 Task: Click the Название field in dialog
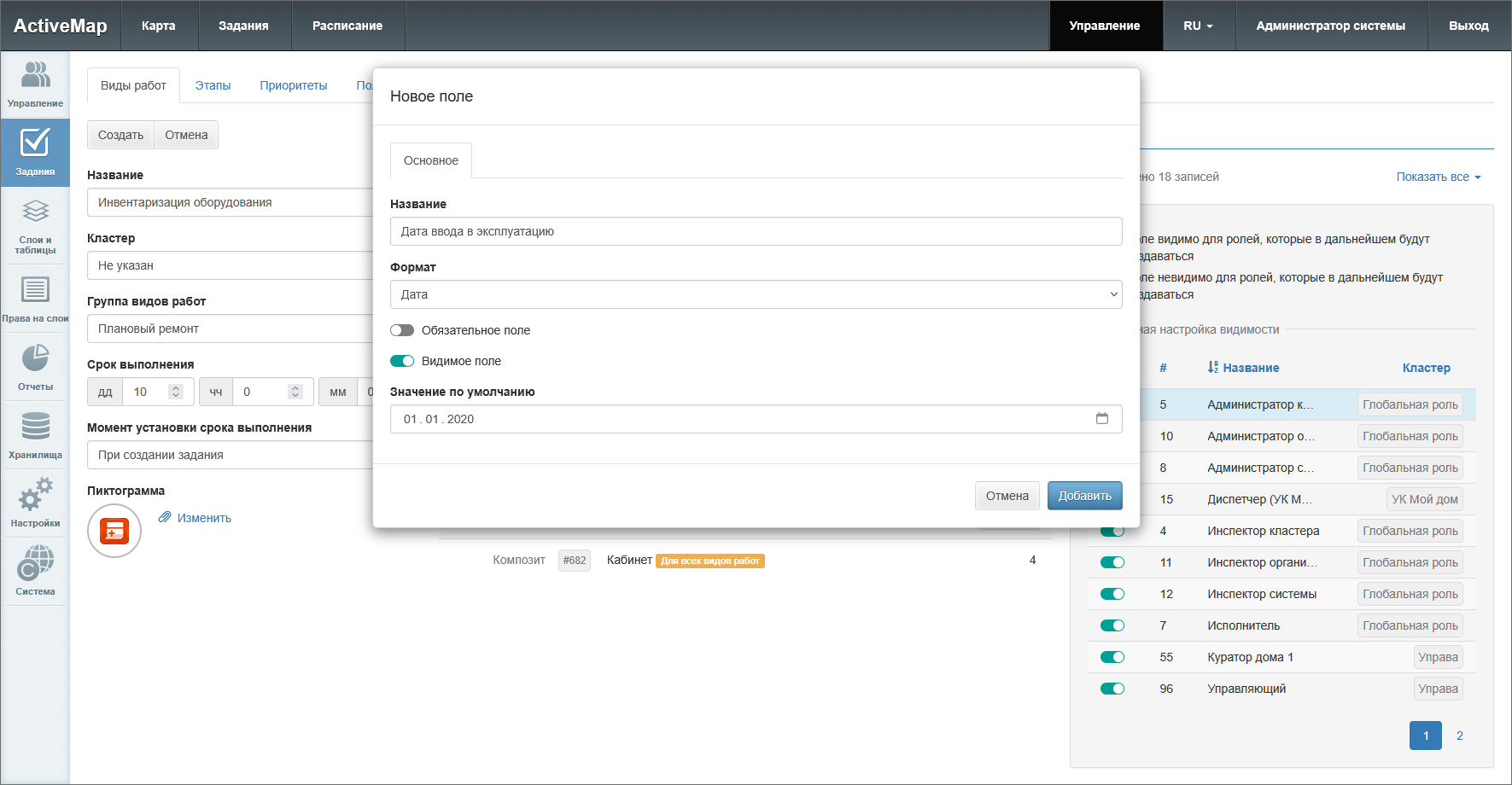tap(756, 231)
